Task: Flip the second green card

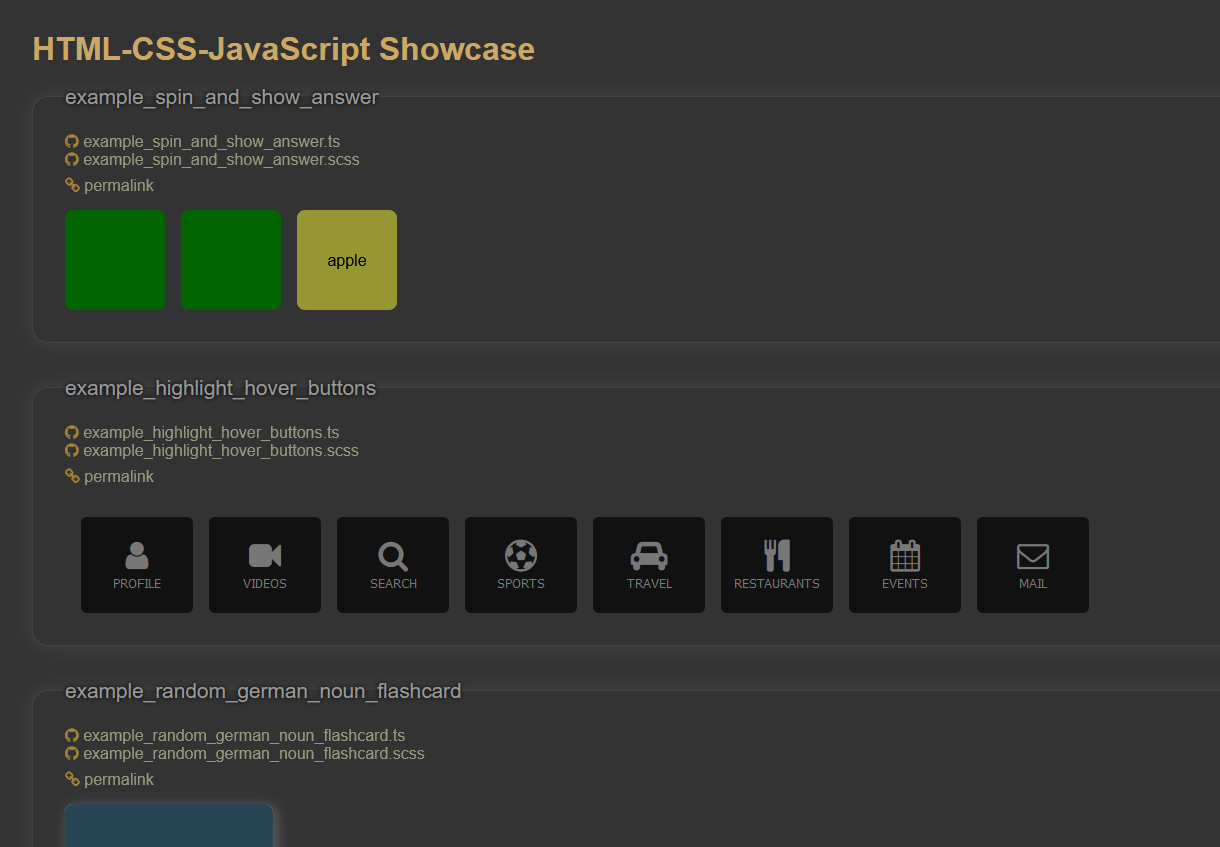Action: click(x=231, y=260)
